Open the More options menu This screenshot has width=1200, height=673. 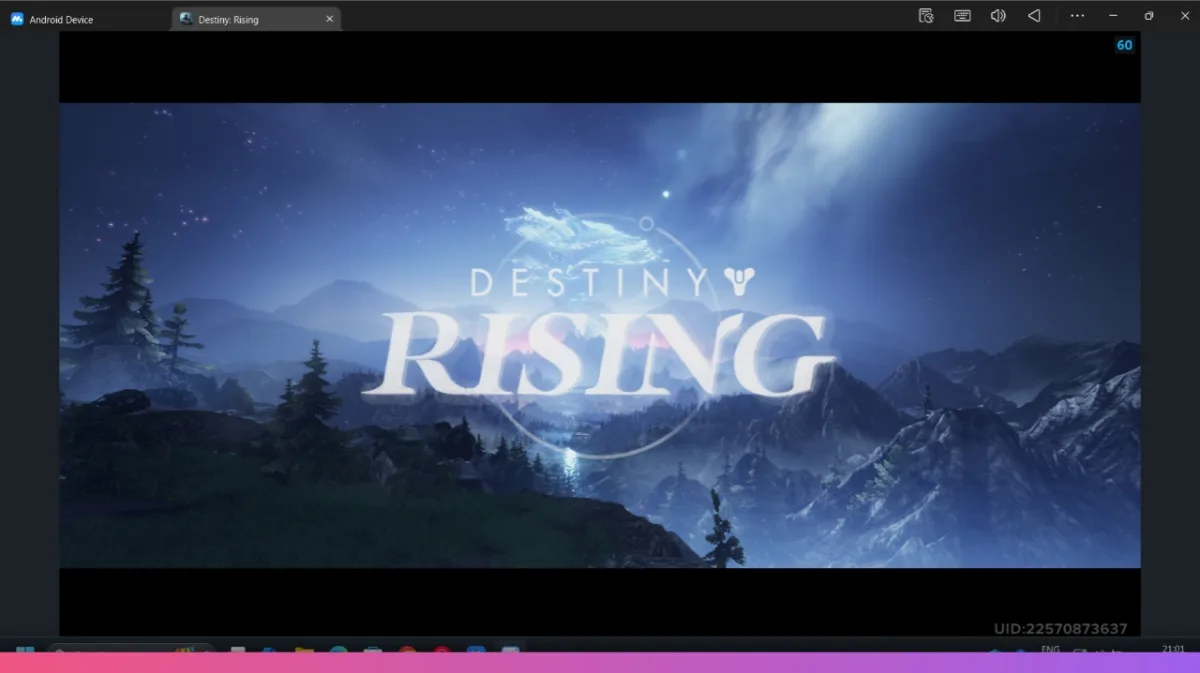pyautogui.click(x=1076, y=16)
